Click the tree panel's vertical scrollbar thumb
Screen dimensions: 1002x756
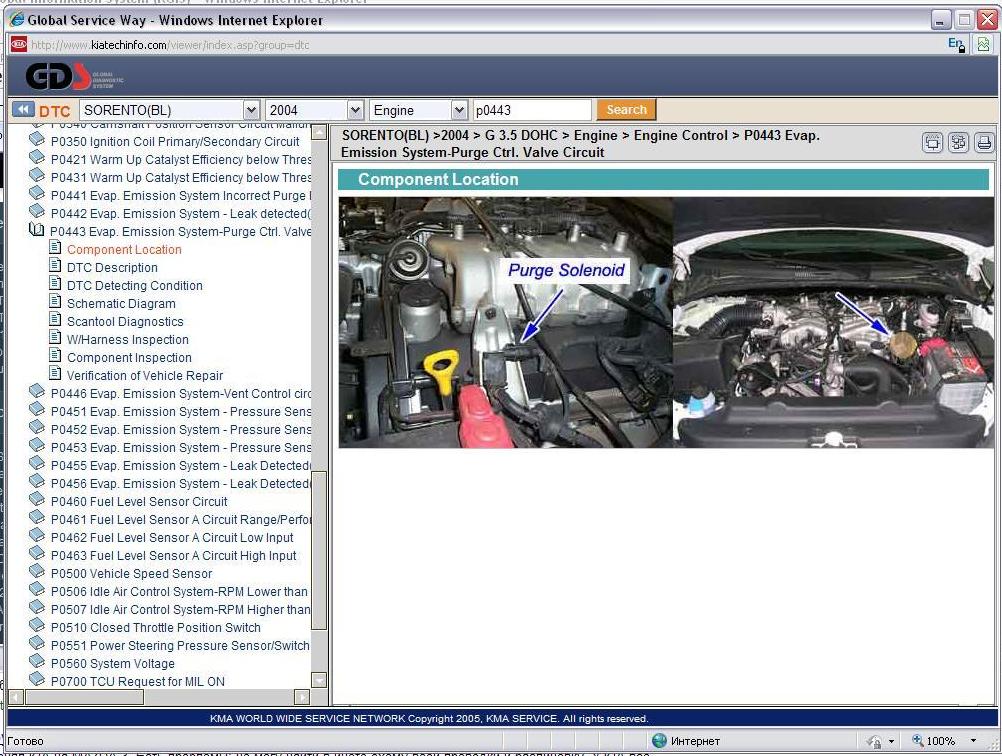click(x=319, y=550)
